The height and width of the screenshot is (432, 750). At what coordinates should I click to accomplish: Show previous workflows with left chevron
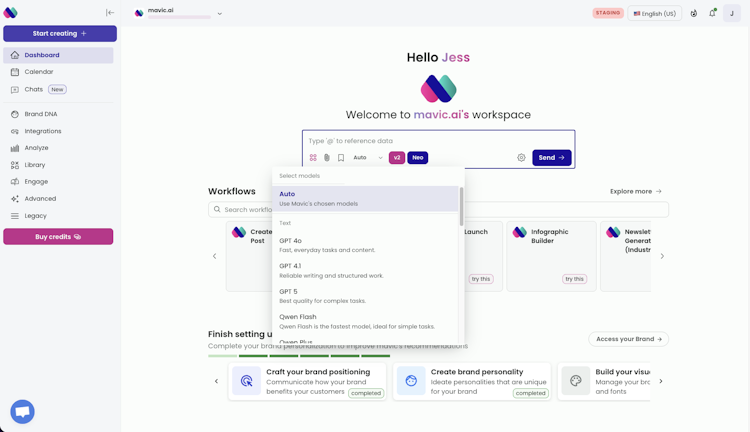point(214,256)
